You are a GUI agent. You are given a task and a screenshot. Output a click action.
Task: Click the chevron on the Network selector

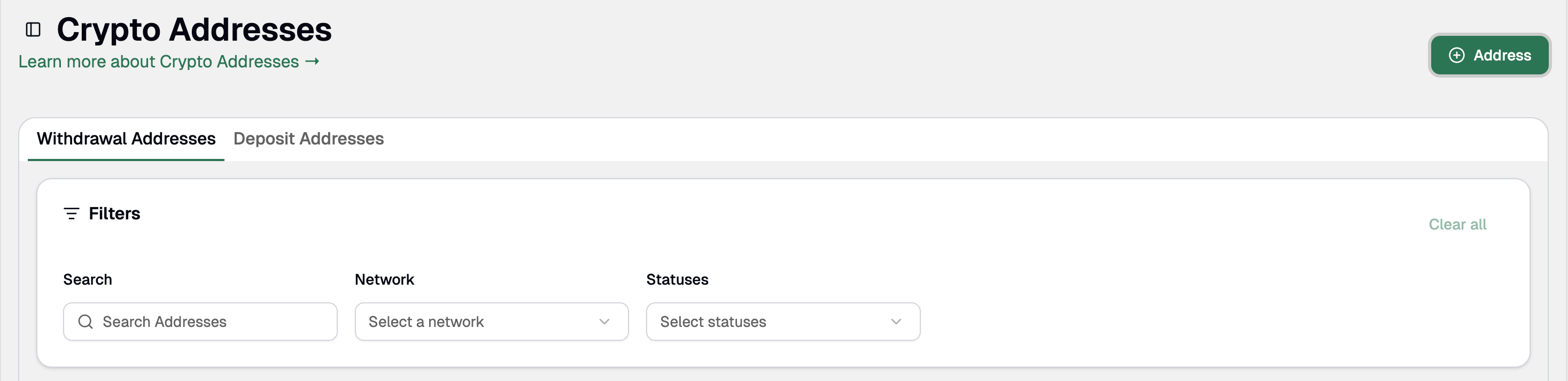tap(603, 321)
